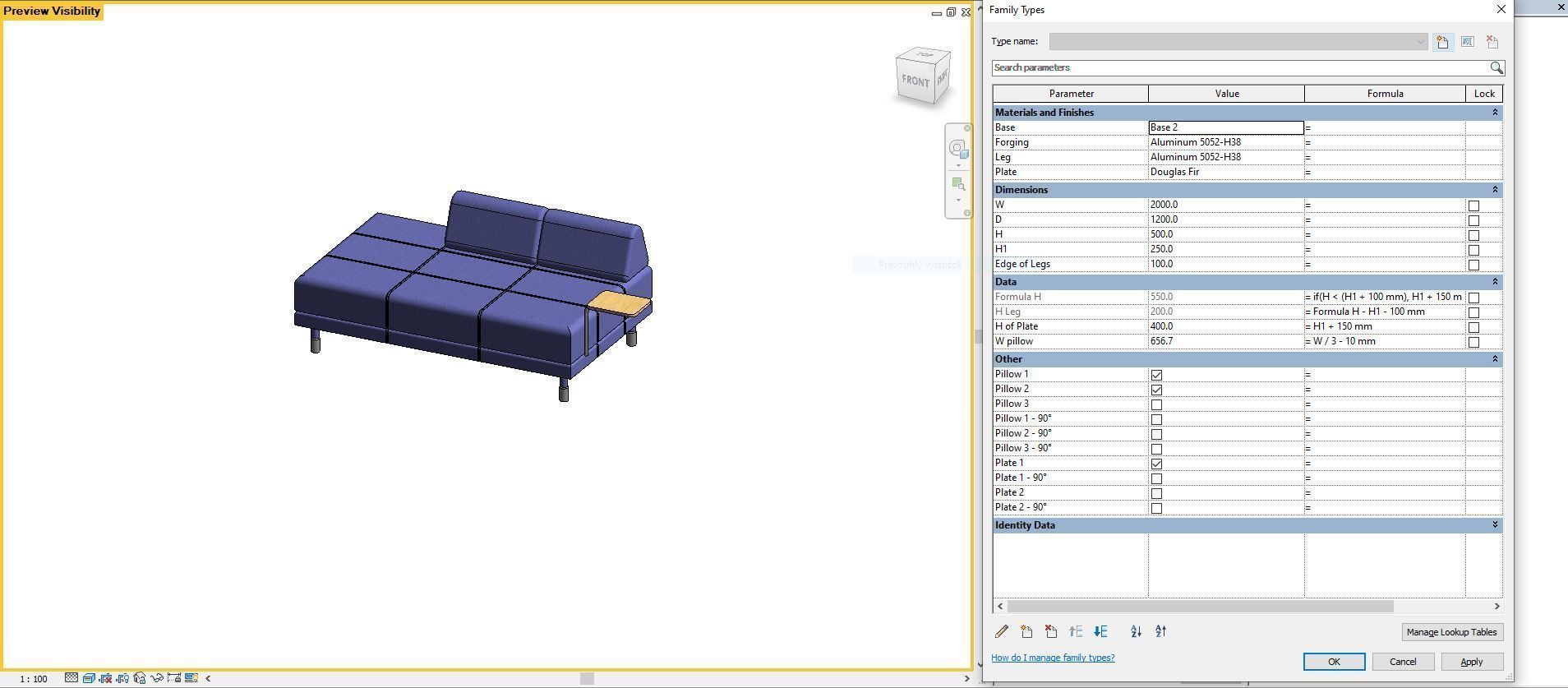Click the Edit Parameter pencil icon

(1001, 631)
